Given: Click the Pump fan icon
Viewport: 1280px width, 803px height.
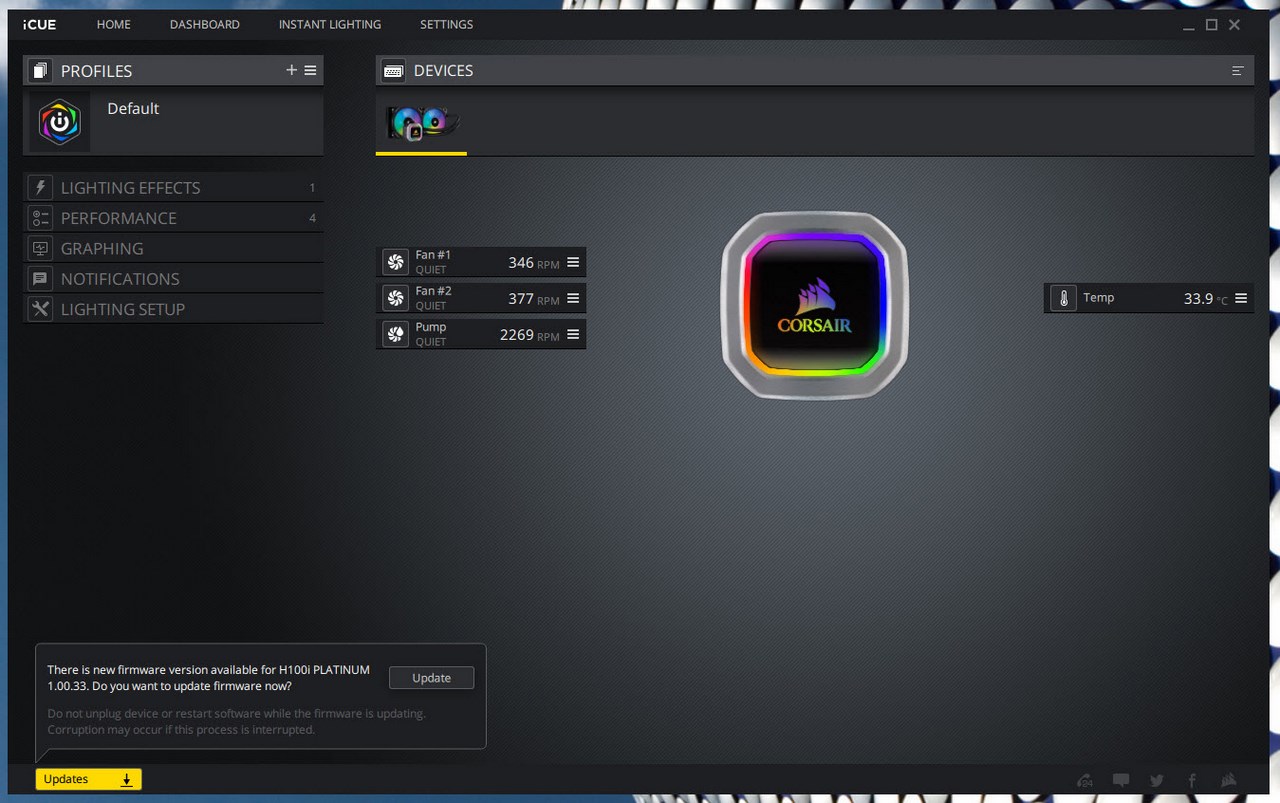Looking at the screenshot, I should tap(396, 334).
